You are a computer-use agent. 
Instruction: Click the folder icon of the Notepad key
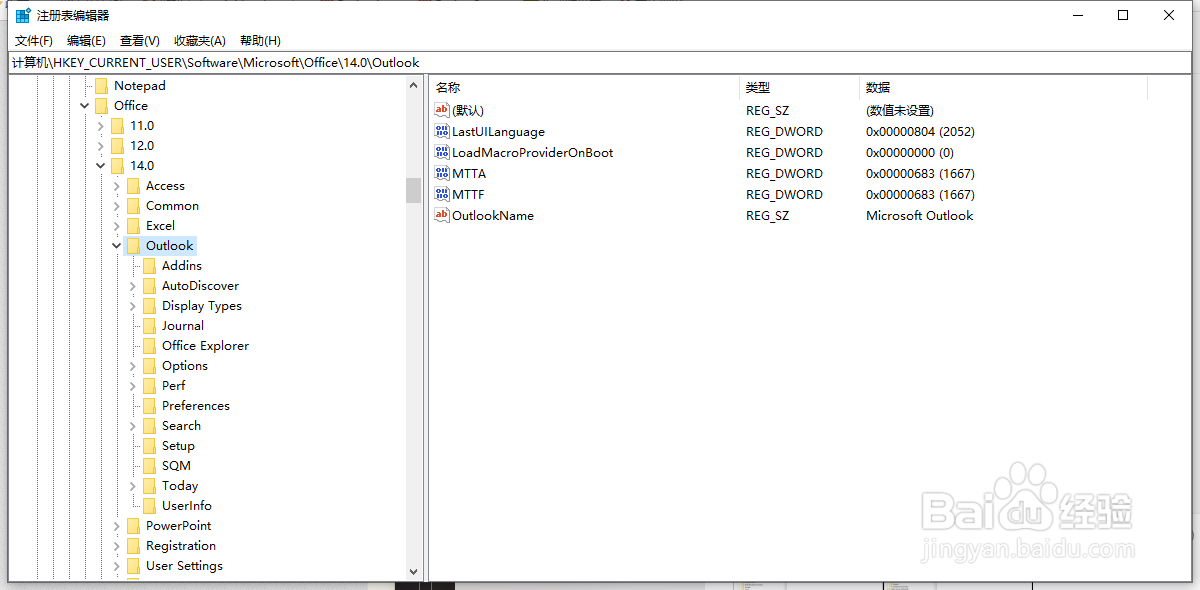click(101, 85)
